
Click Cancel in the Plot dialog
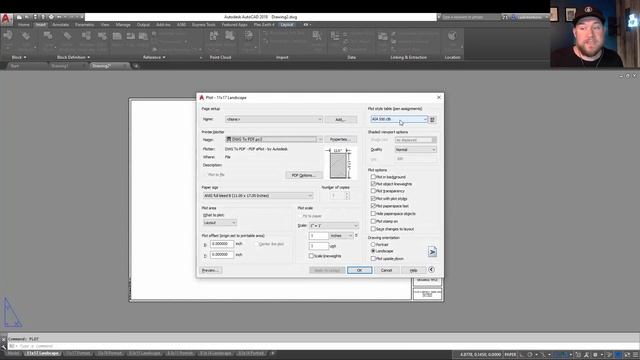pos(386,270)
